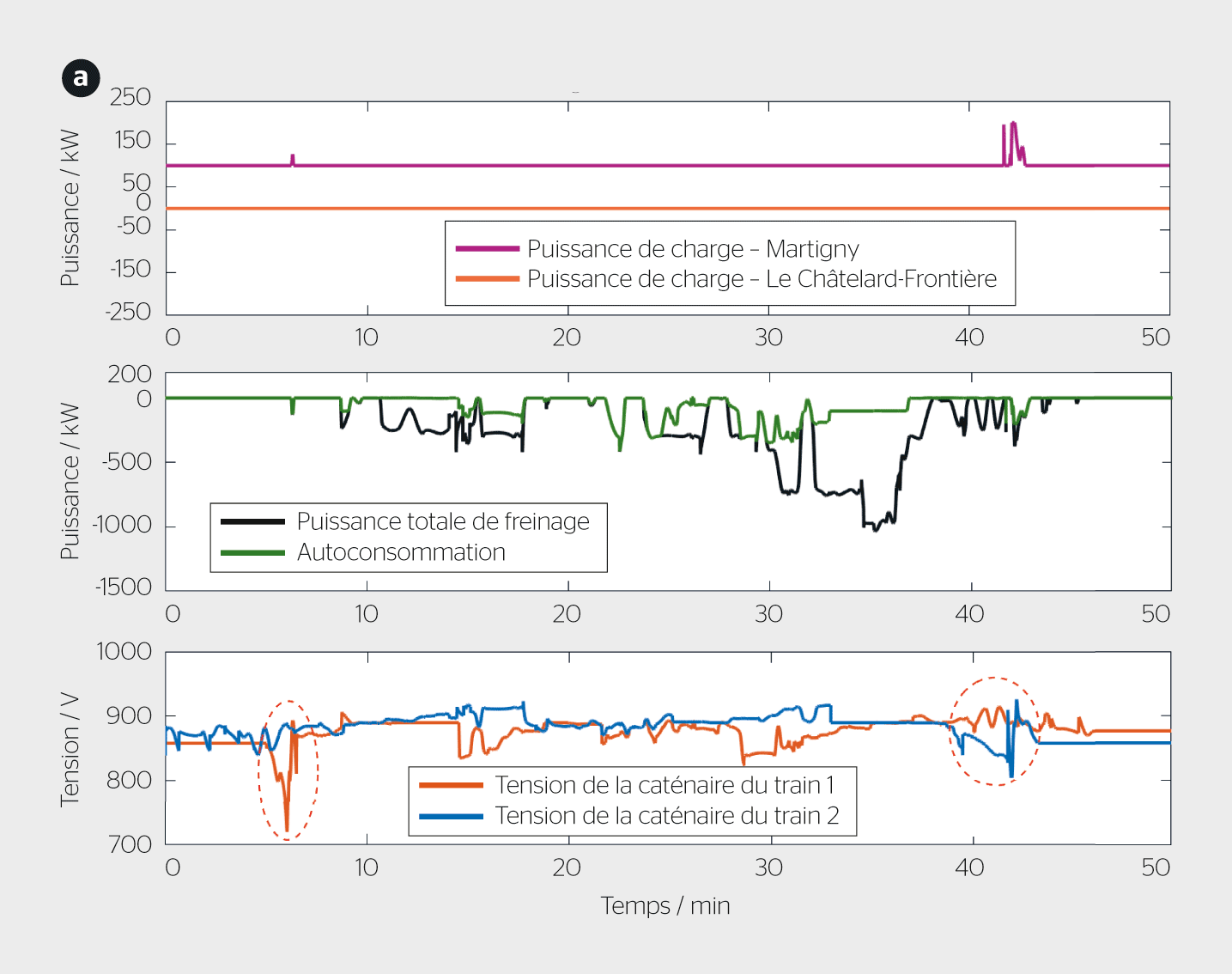Select the "Autoconsommation" legend text
The image size is (1232, 974).
(401, 552)
